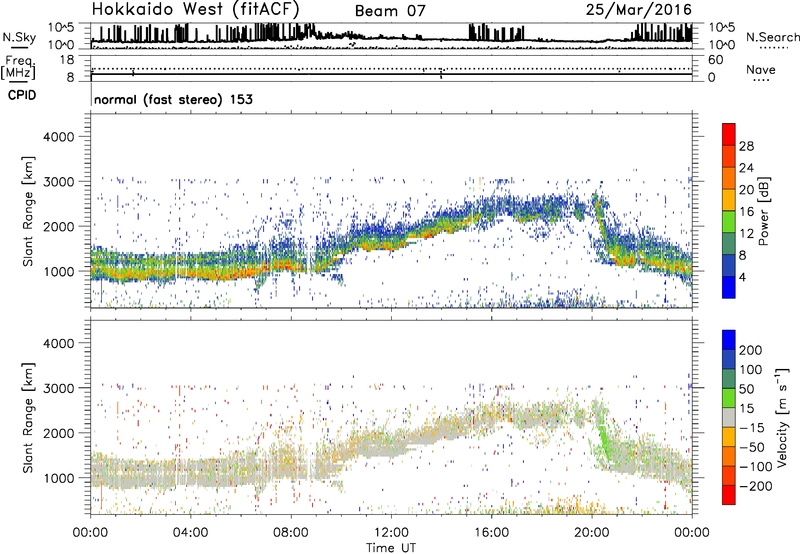Click the '16:00' time axis tick label
The width and height of the screenshot is (800, 554).
pyautogui.click(x=491, y=533)
